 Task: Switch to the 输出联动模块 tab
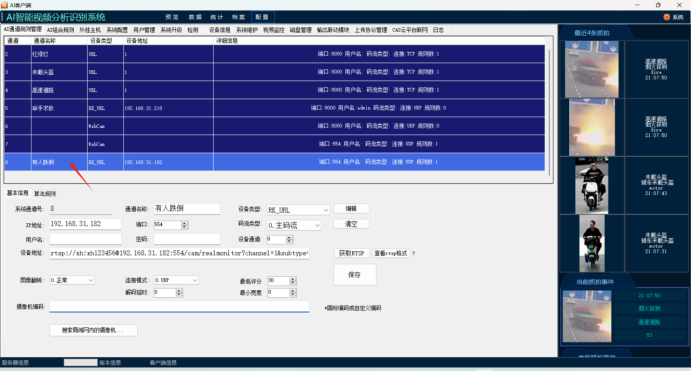[333, 30]
